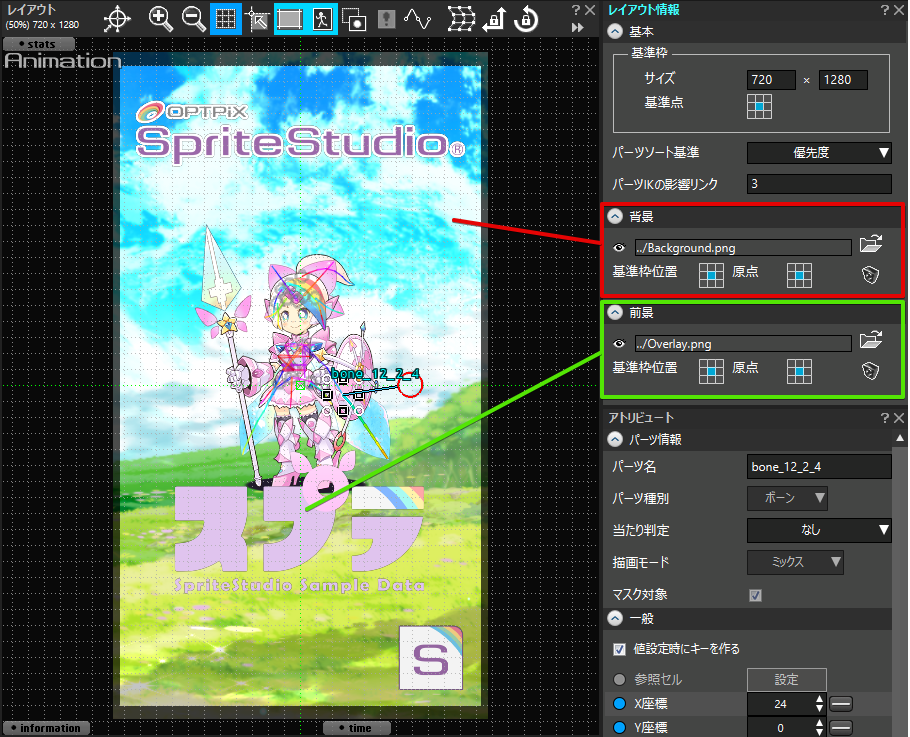Set 背景 原点 anchor grid

799,275
